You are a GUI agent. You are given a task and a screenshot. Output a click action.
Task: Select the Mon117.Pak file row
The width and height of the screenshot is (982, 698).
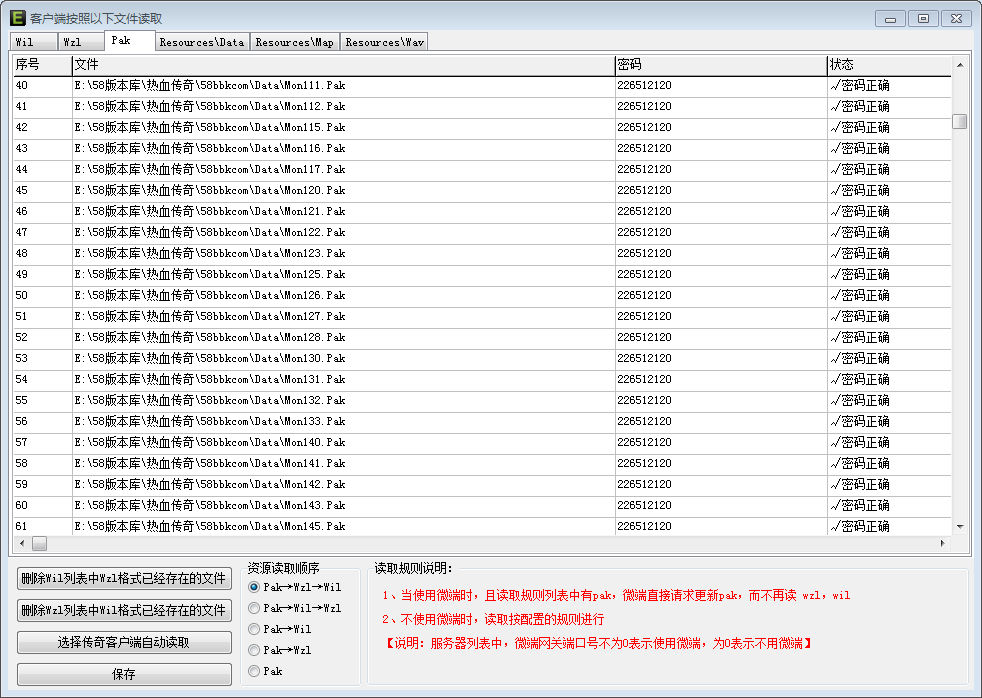tap(482, 170)
